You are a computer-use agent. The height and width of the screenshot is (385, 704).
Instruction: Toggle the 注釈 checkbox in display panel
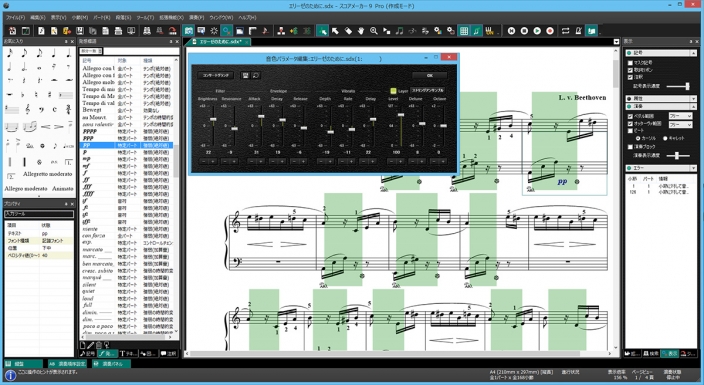[x=630, y=77]
